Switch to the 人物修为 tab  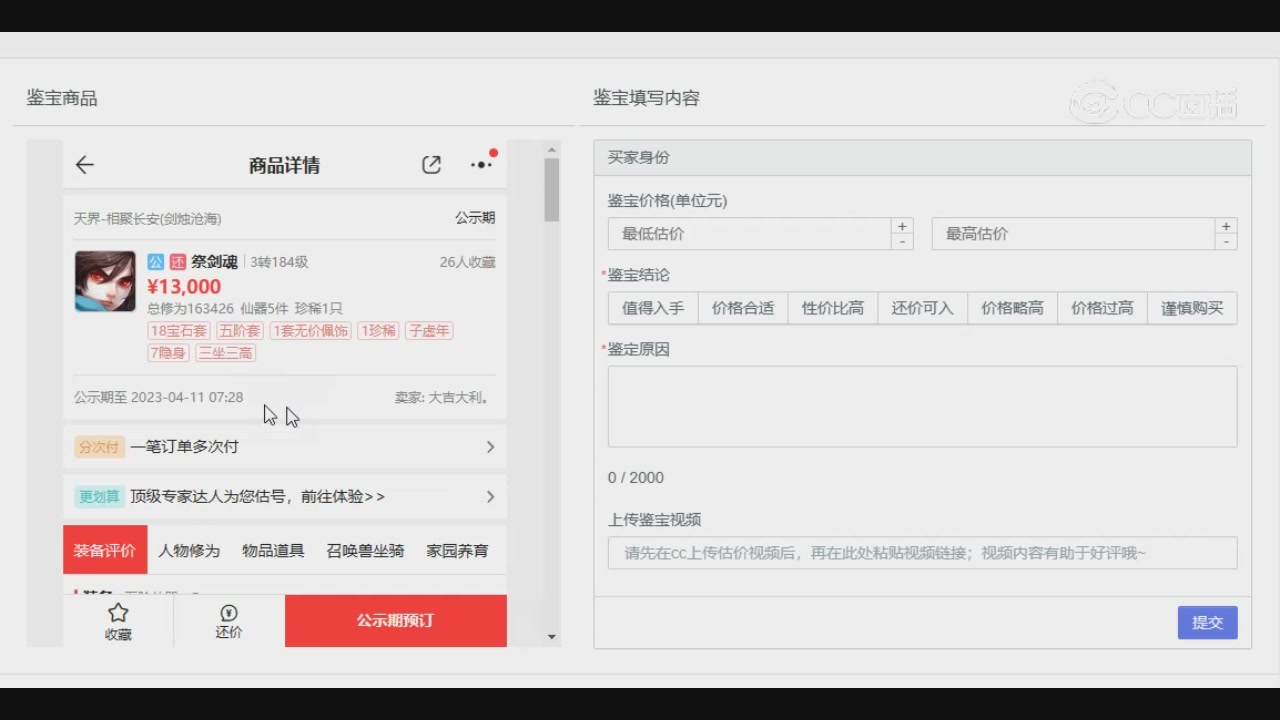(189, 550)
